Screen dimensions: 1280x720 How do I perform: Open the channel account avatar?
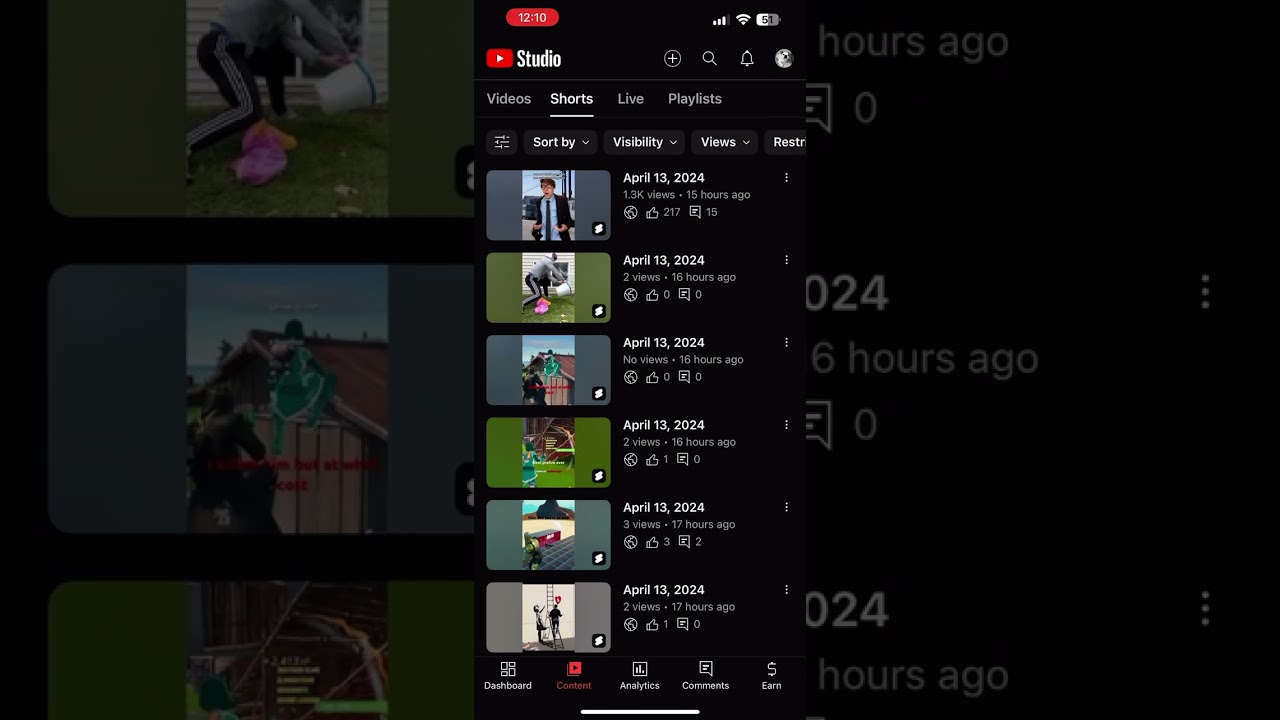[x=784, y=59]
